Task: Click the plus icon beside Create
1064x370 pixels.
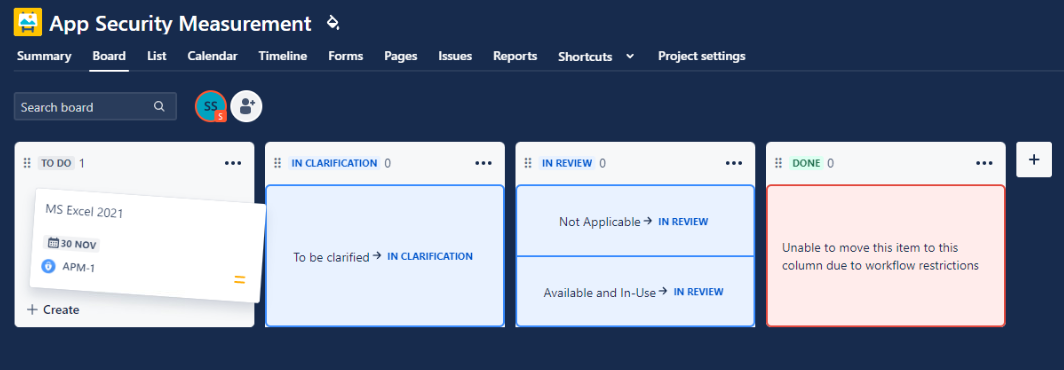Action: coord(32,310)
